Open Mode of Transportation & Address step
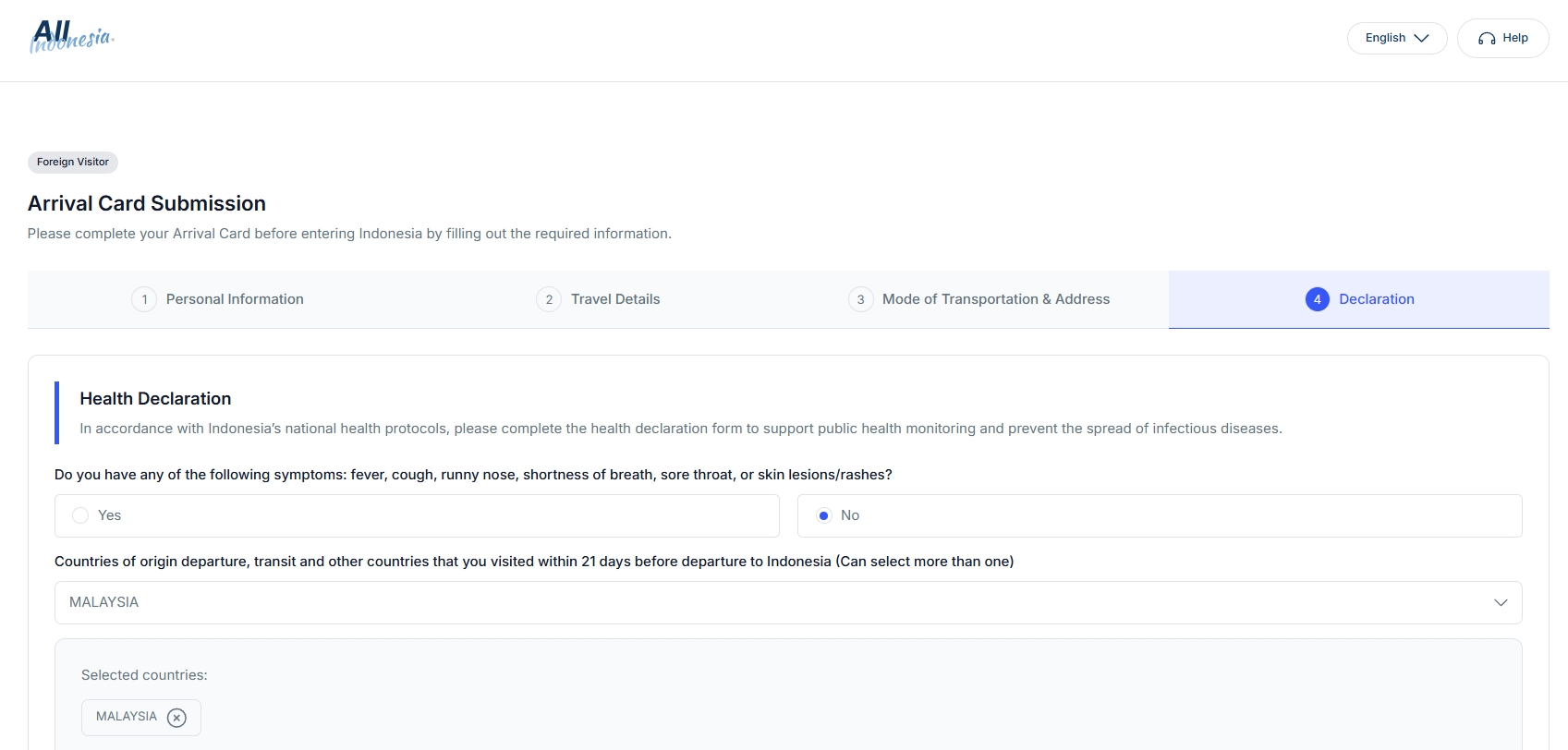Image resolution: width=1568 pixels, height=750 pixels. coord(979,299)
